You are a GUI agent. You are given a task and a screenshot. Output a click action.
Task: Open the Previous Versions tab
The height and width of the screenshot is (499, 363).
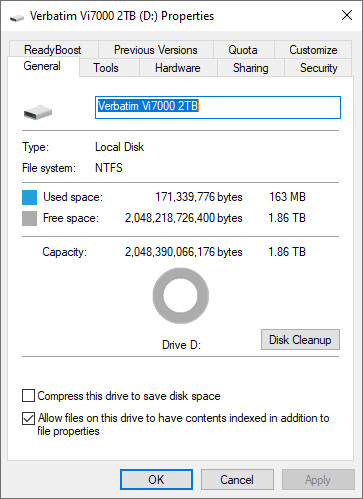click(x=156, y=50)
